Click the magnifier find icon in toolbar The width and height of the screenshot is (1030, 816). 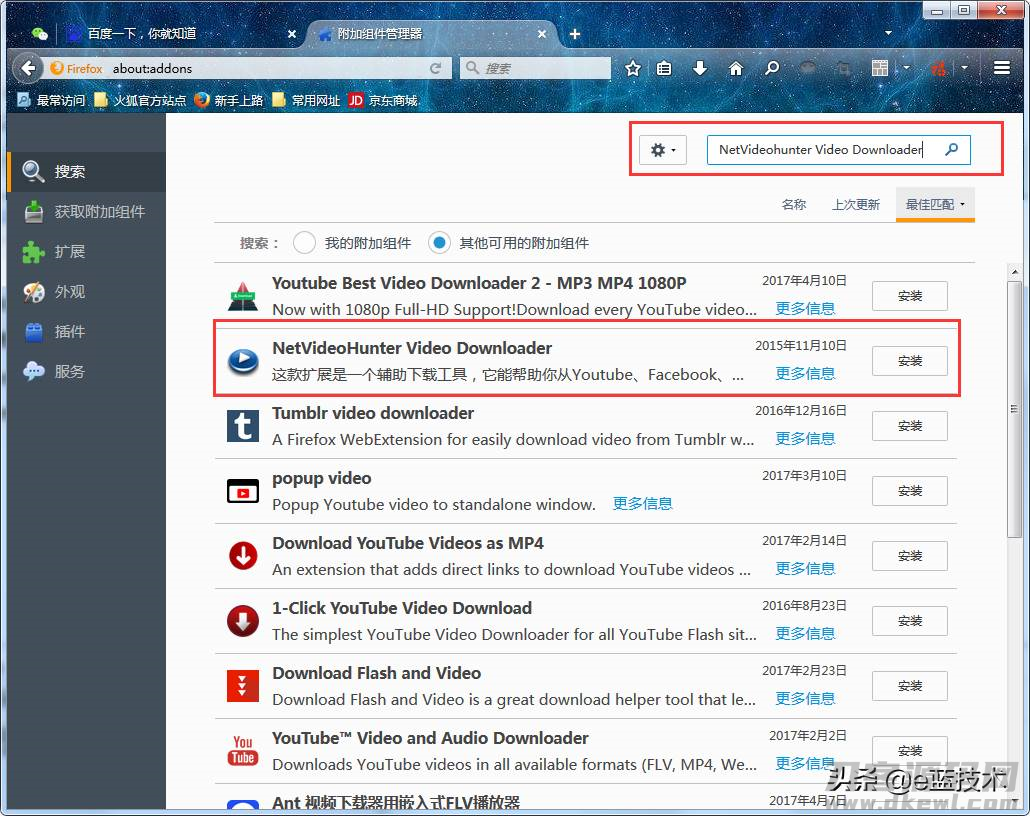(772, 68)
